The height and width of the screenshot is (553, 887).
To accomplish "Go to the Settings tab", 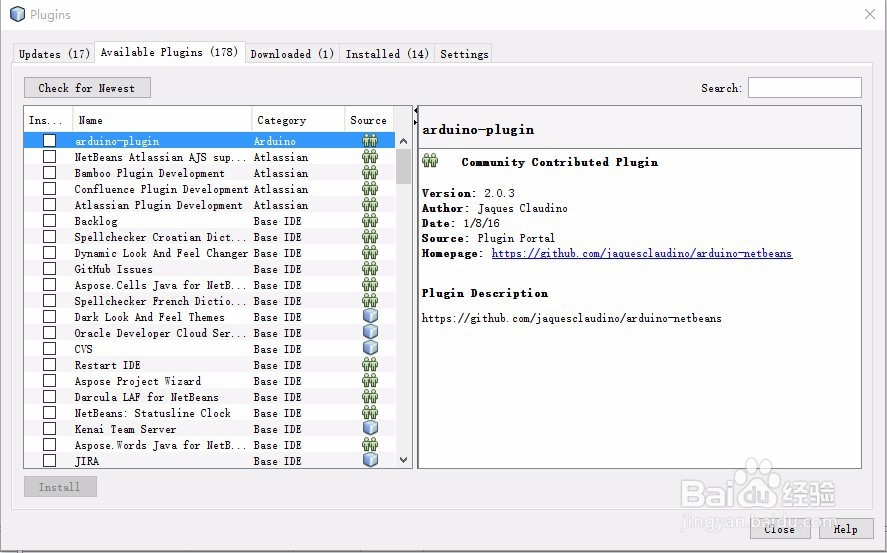I will point(464,54).
